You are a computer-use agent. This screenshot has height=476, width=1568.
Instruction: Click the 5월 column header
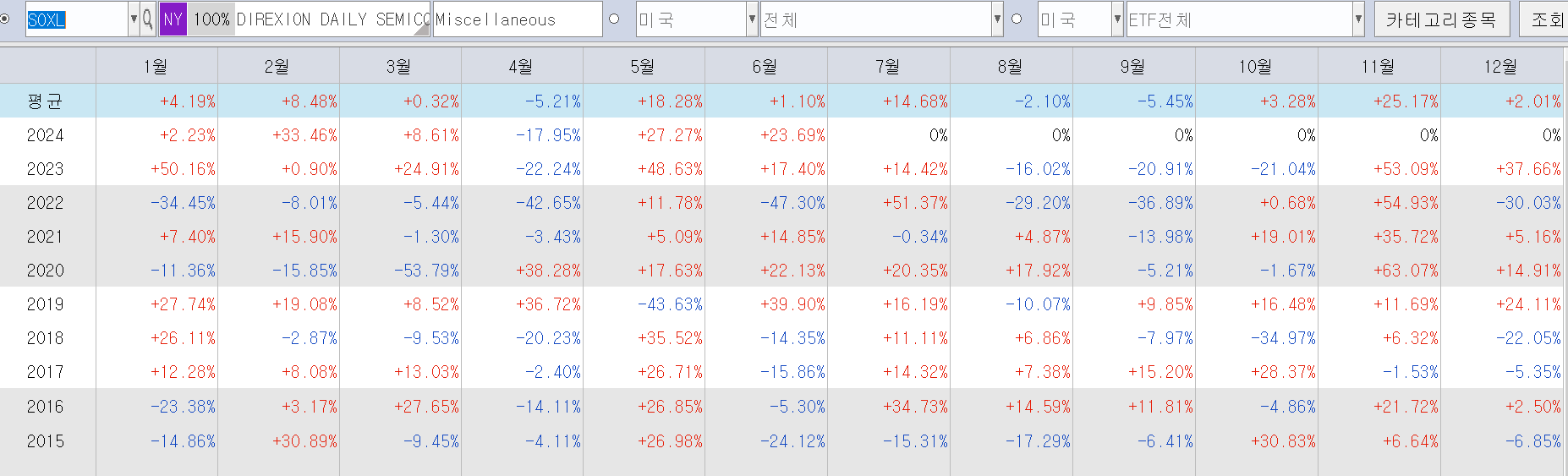644,66
